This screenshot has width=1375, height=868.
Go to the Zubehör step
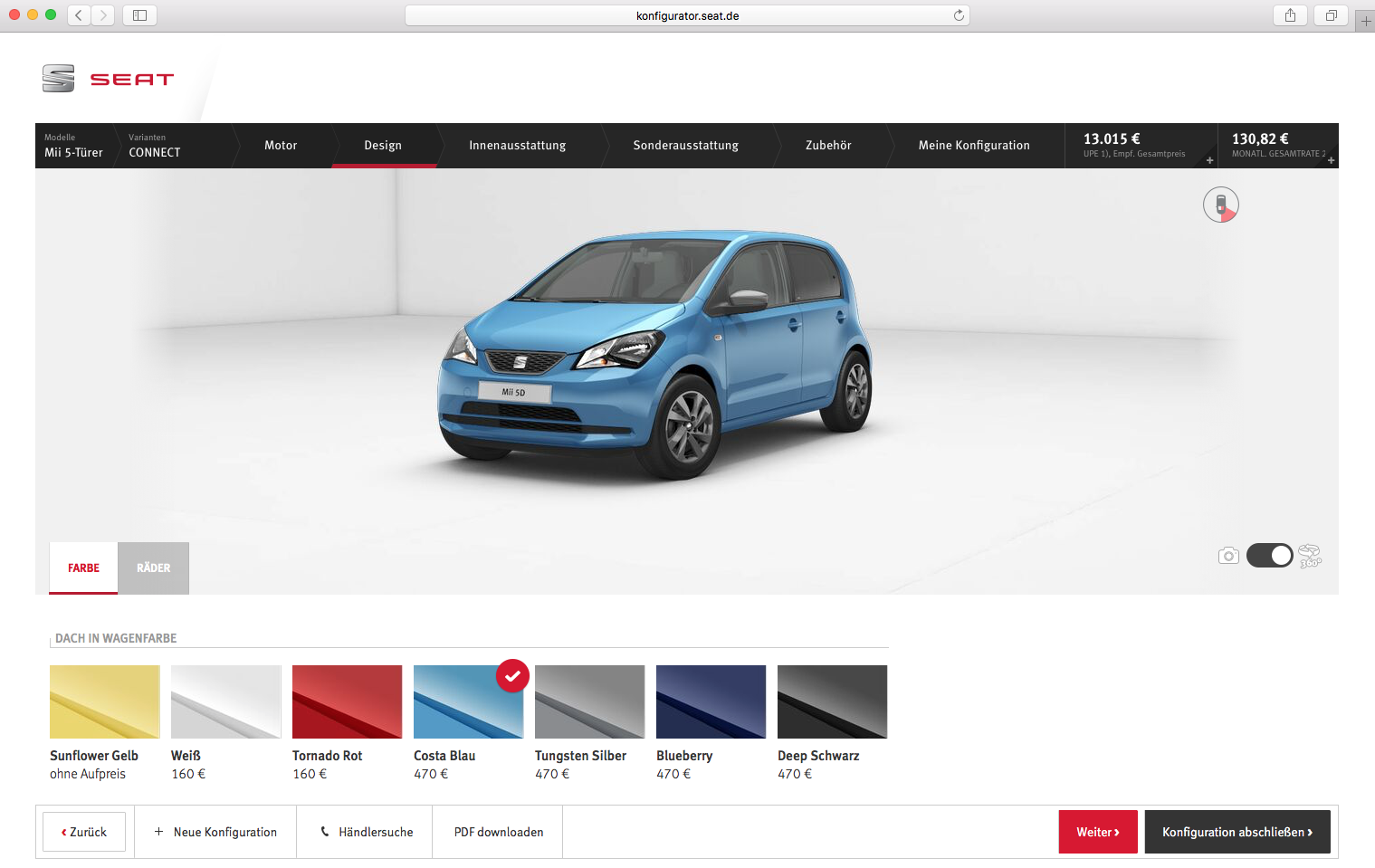click(828, 146)
